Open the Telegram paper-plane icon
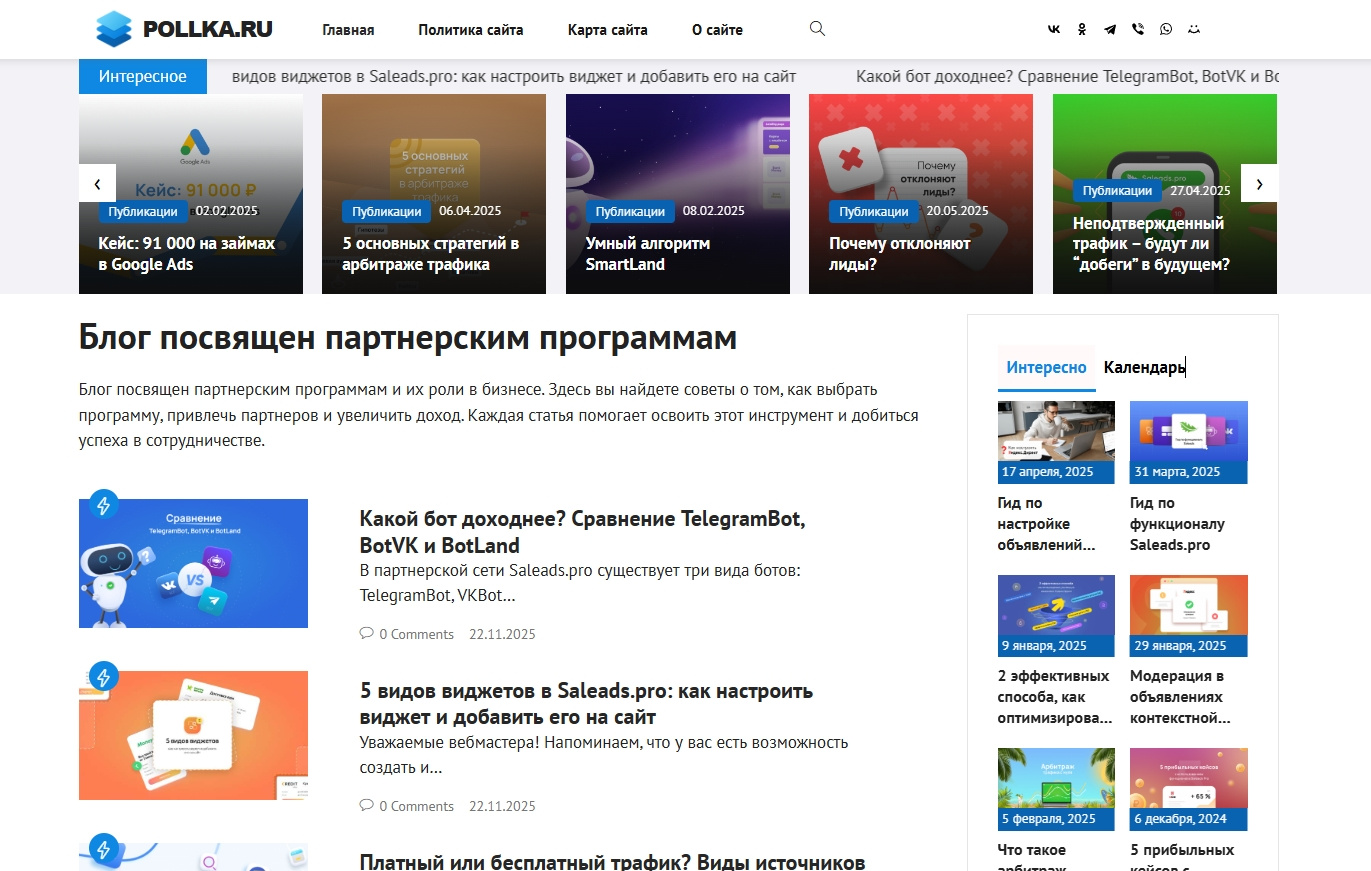1371x871 pixels. click(1110, 30)
